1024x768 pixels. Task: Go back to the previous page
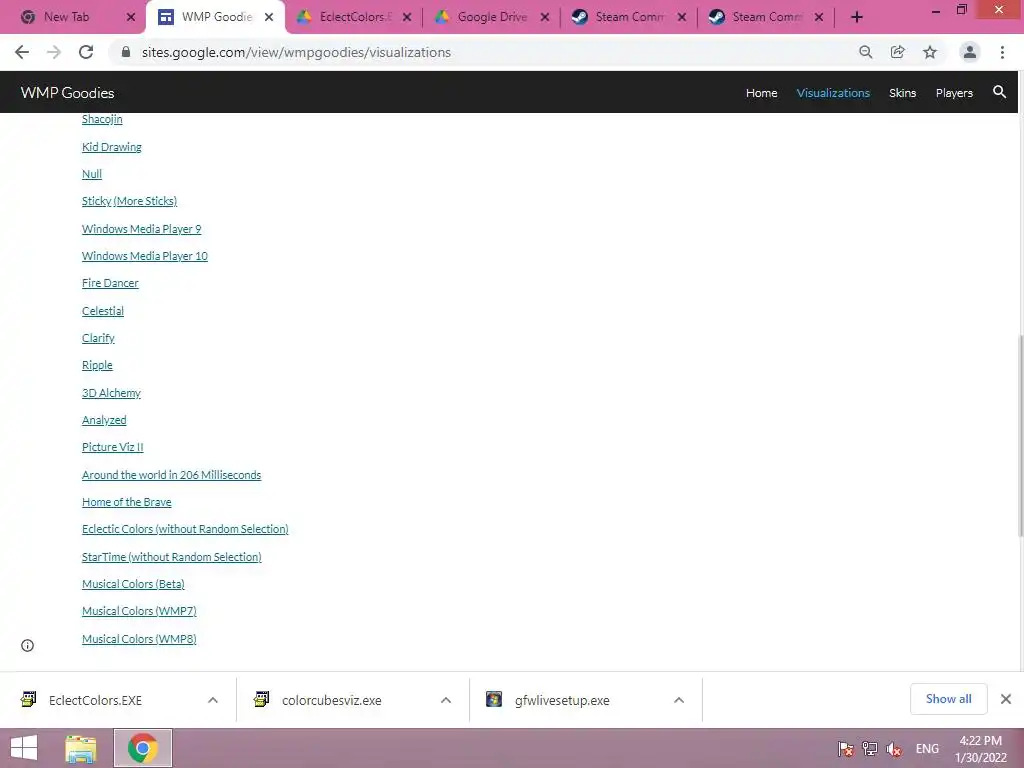tap(22, 52)
